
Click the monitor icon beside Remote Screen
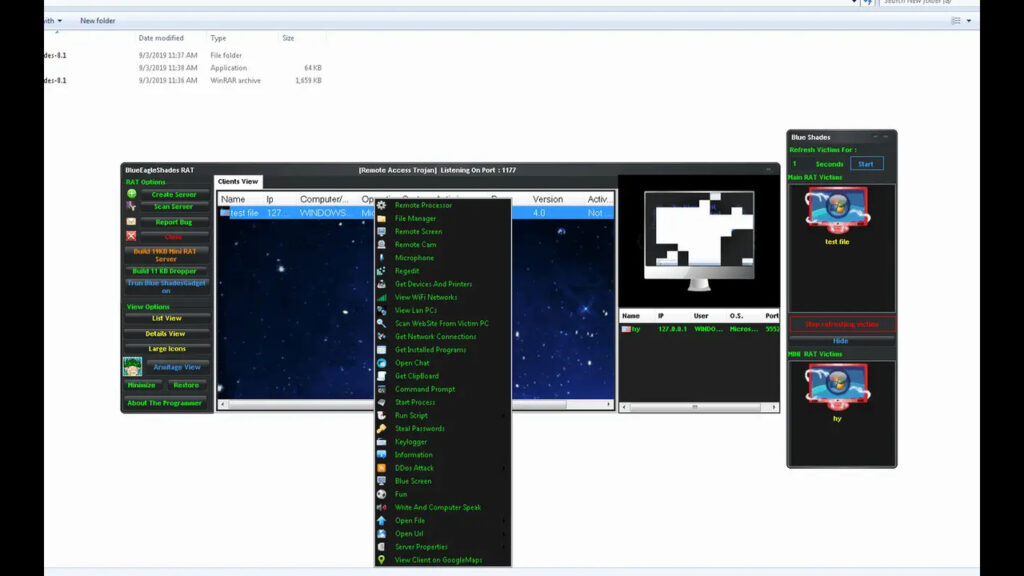tap(381, 231)
